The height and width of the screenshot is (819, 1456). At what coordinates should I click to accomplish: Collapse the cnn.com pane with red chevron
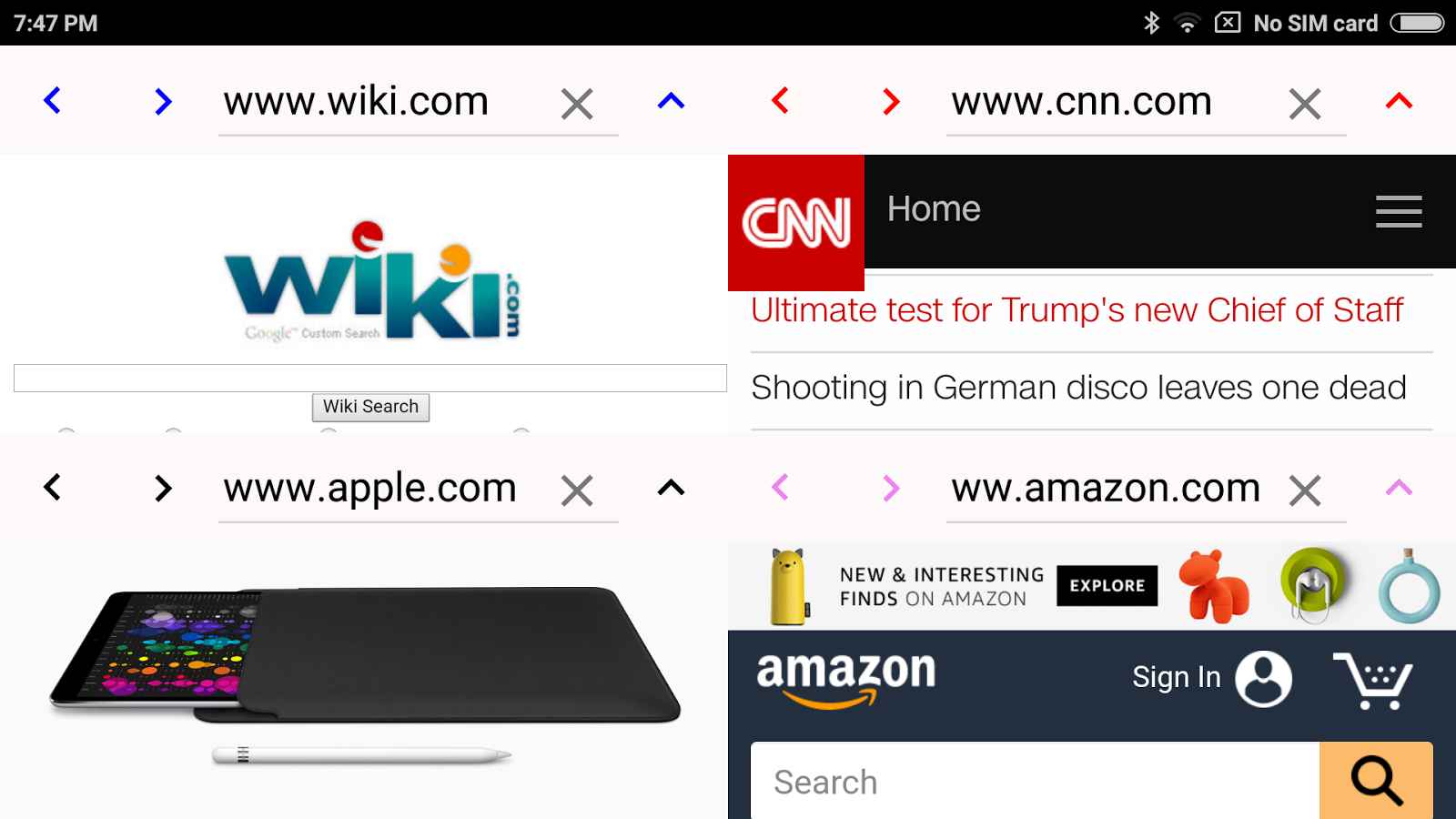pos(1399,100)
